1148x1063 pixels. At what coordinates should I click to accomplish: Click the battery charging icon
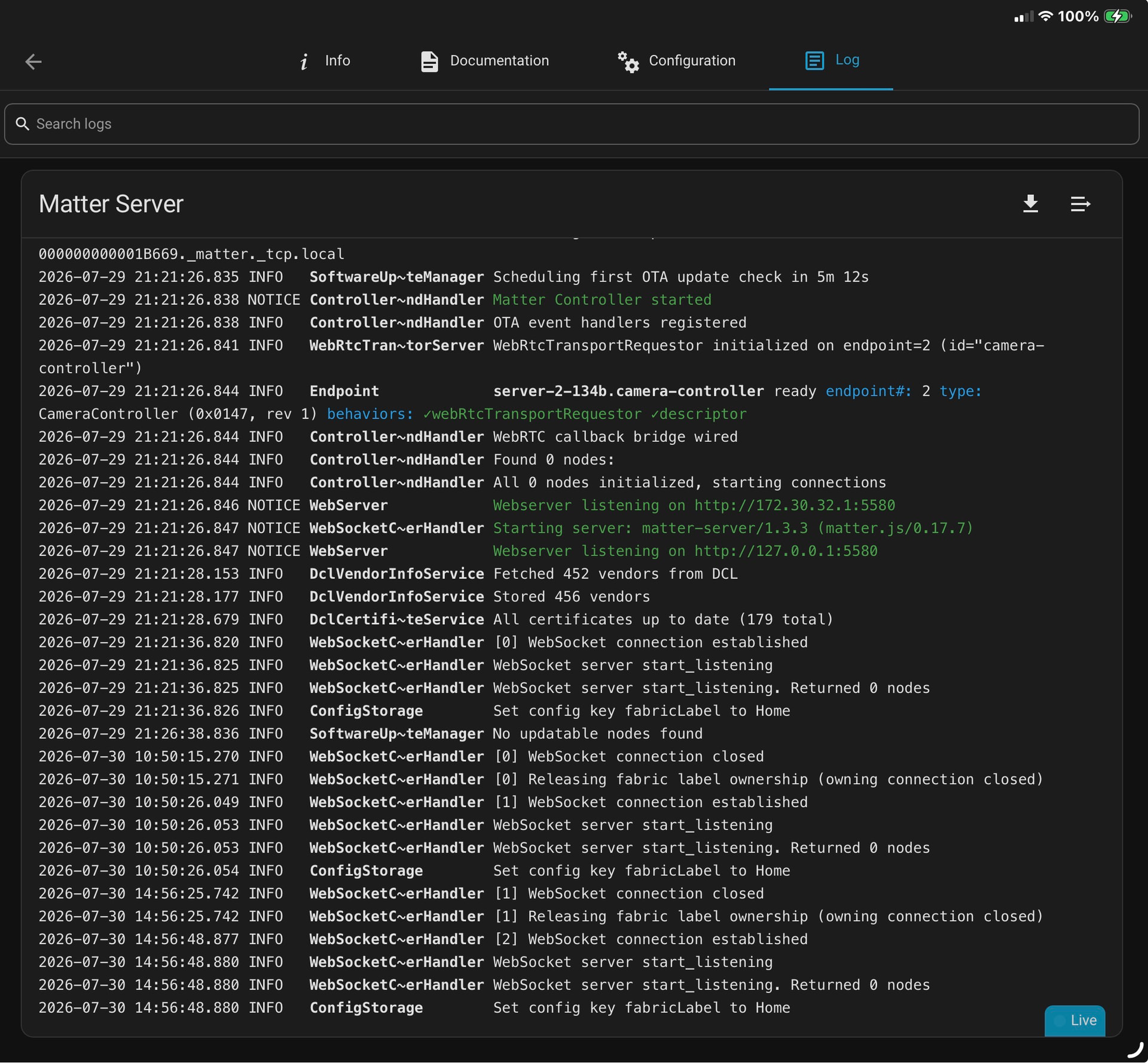(x=1118, y=16)
